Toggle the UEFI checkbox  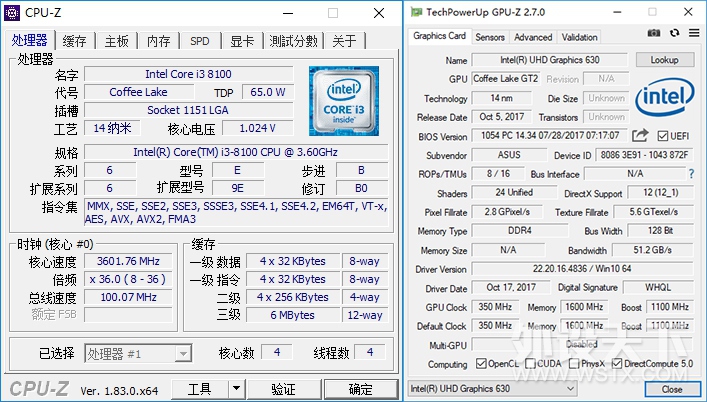(662, 136)
